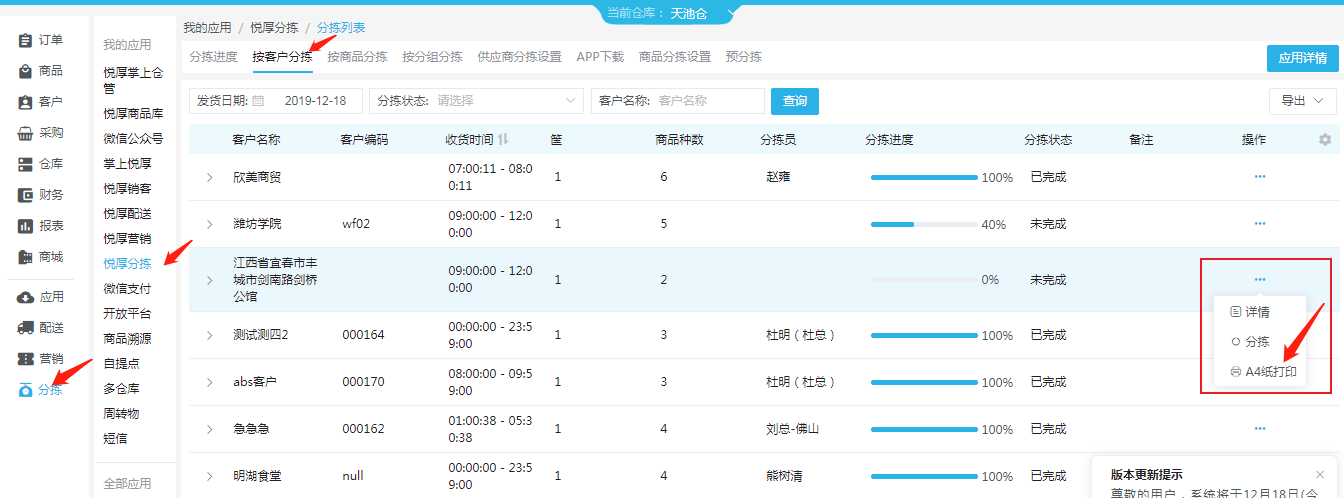Viewport: 1344px width, 498px height.
Task: Expand the 潍坊学院 row
Action: [210, 224]
